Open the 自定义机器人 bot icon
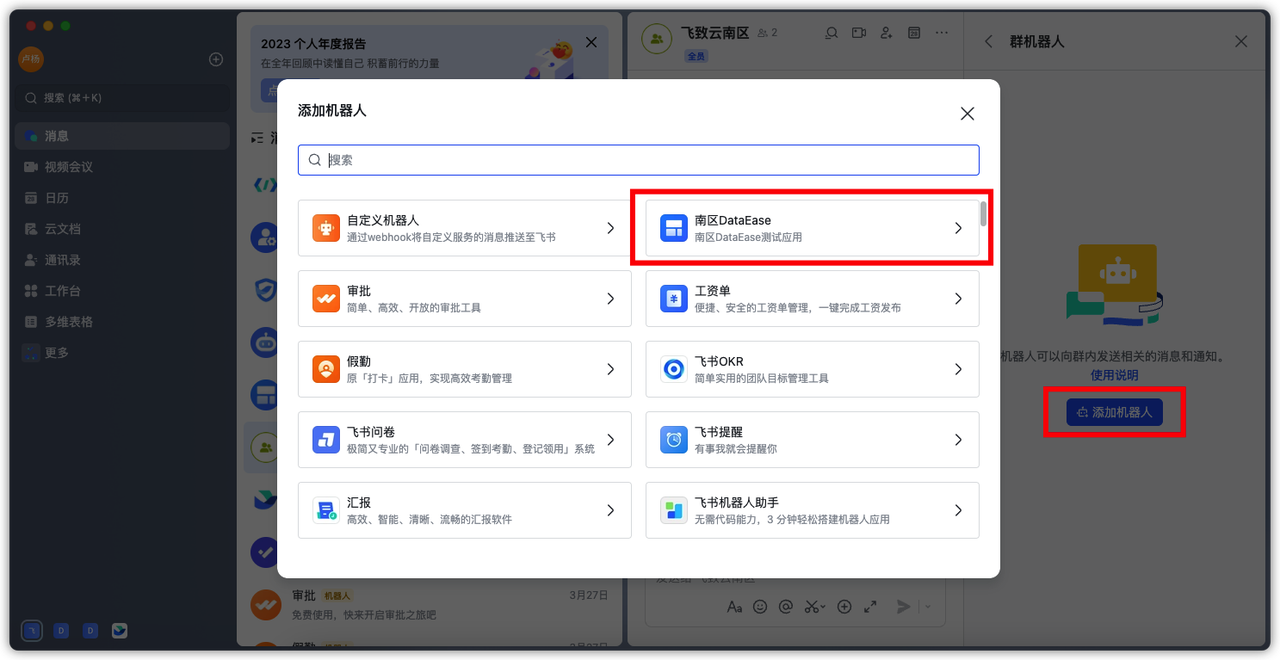1280x660 pixels. pyautogui.click(x=326, y=228)
